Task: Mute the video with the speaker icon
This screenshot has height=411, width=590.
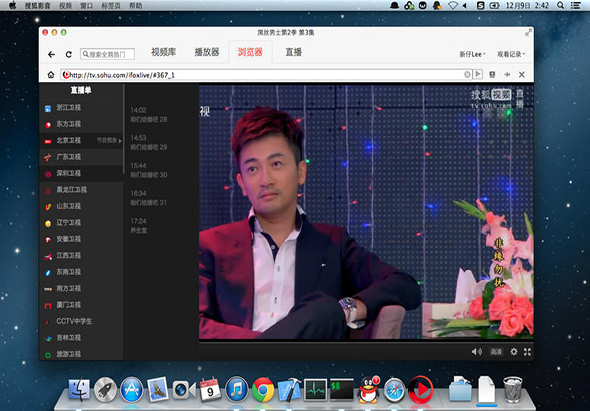Action: pyautogui.click(x=477, y=352)
